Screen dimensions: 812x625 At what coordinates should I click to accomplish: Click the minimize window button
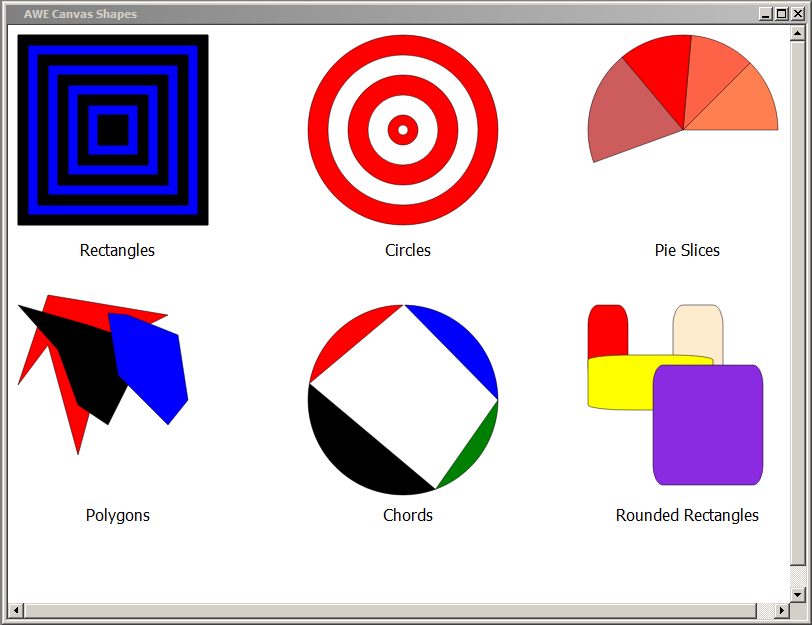tap(765, 14)
